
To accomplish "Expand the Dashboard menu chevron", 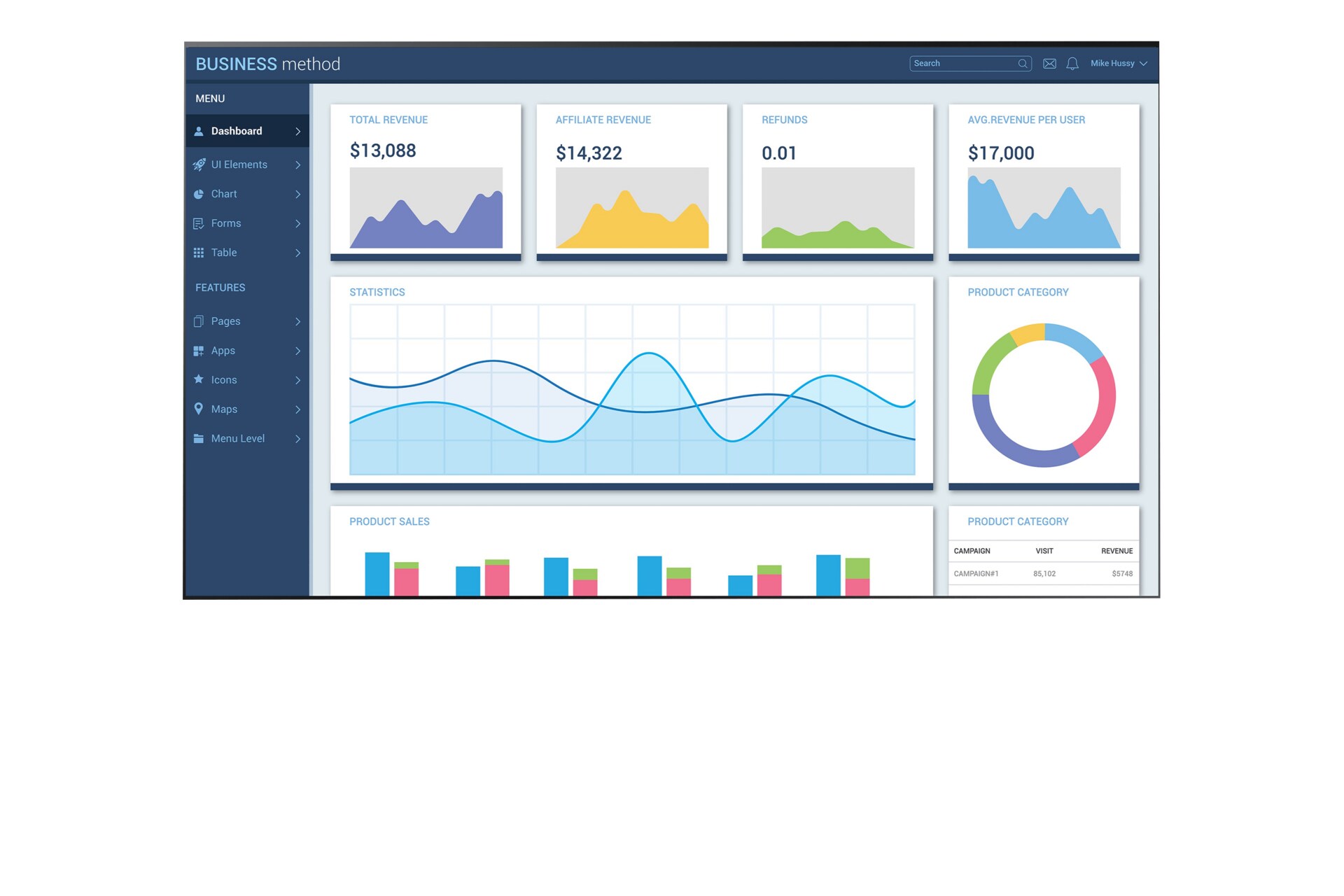I will point(298,132).
